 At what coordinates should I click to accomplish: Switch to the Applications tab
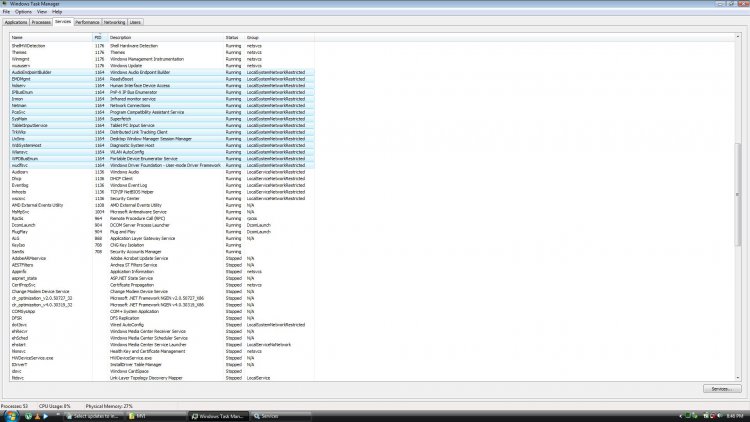tap(16, 22)
